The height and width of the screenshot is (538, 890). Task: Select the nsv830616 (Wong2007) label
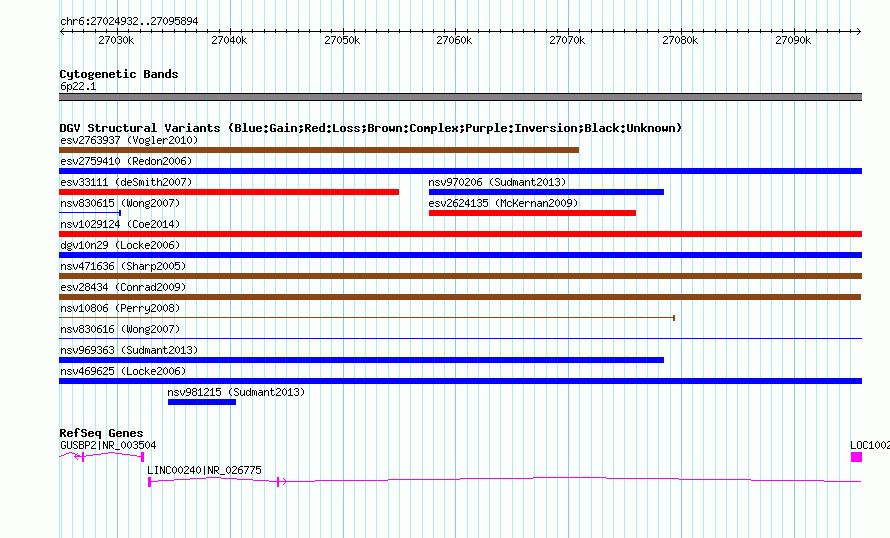click(120, 329)
